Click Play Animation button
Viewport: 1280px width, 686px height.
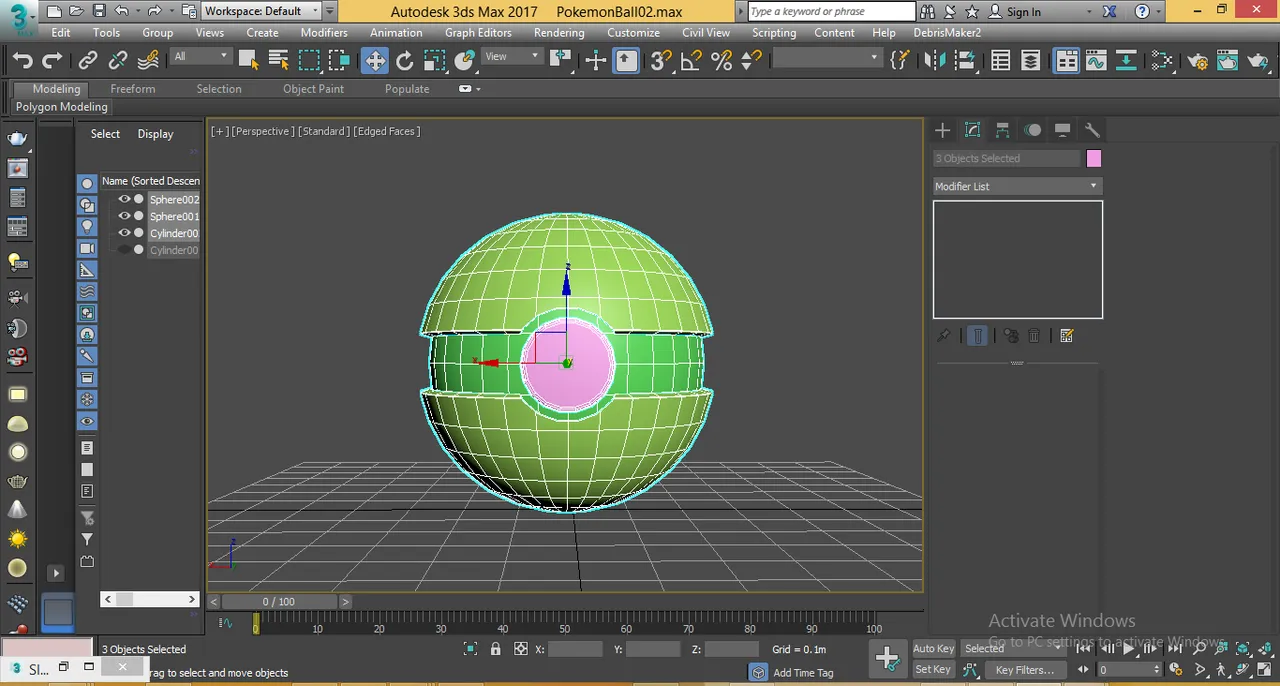click(1129, 649)
